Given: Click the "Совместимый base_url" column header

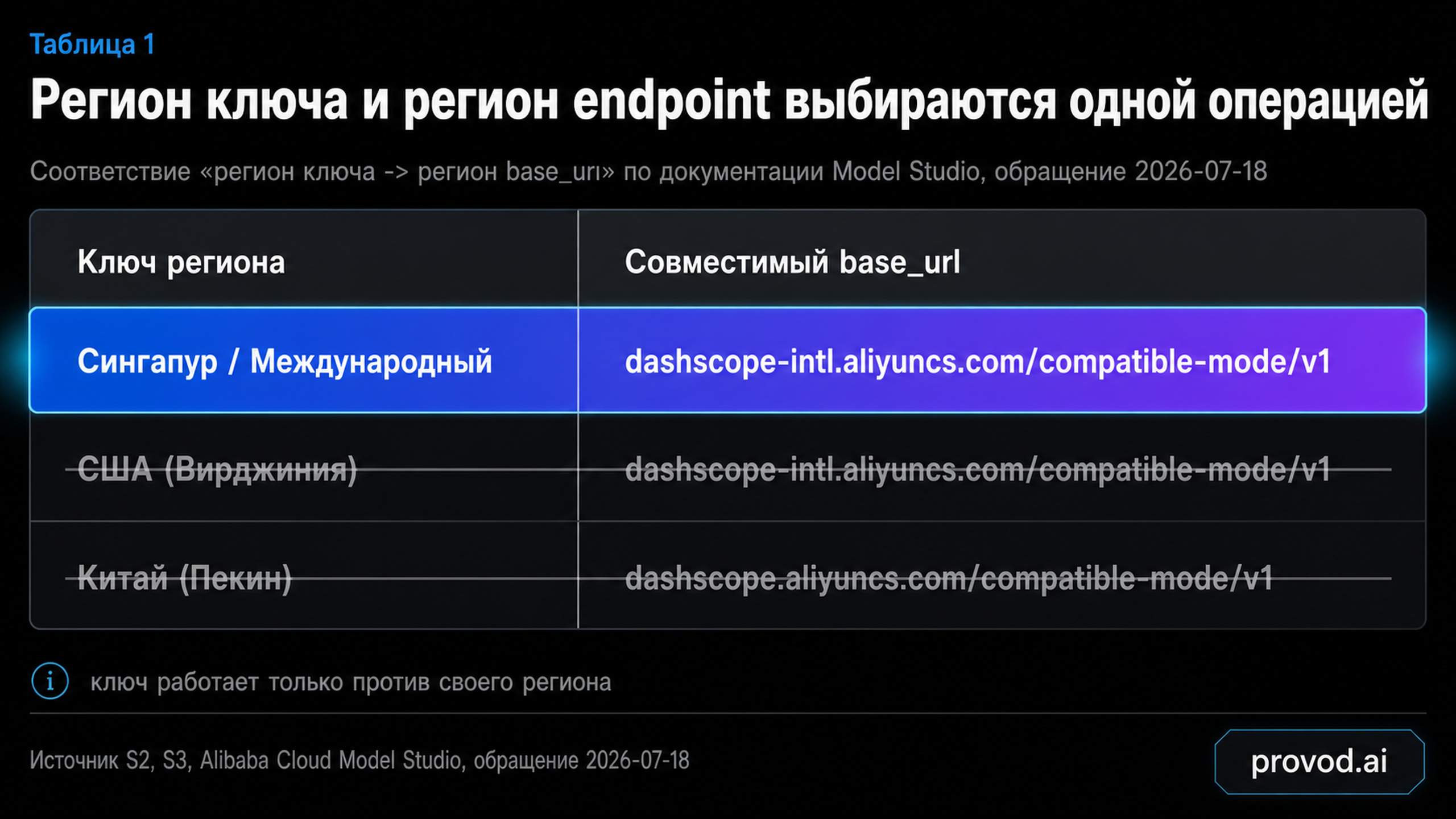Looking at the screenshot, I should coord(792,262).
